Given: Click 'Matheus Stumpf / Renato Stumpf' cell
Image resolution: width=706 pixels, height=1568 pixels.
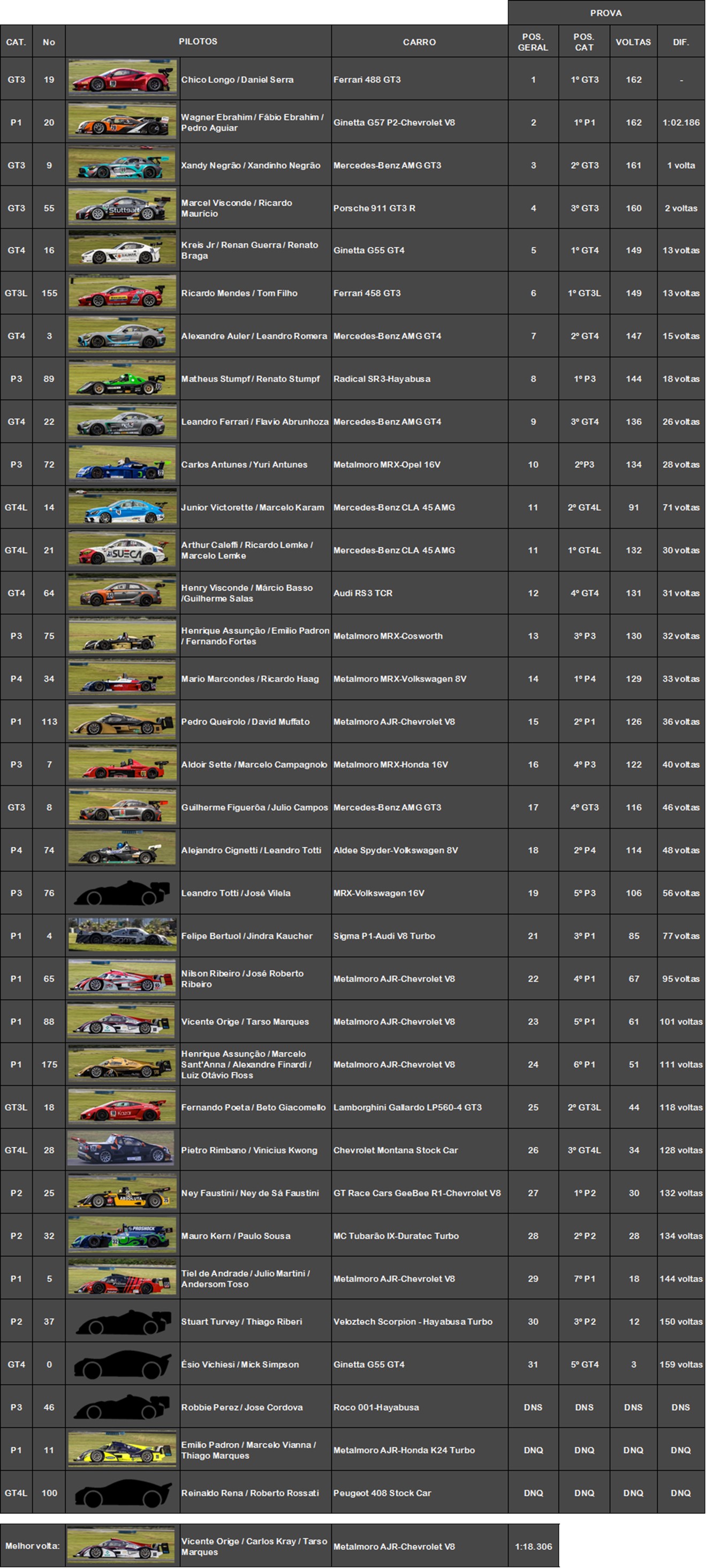Looking at the screenshot, I should point(256,379).
